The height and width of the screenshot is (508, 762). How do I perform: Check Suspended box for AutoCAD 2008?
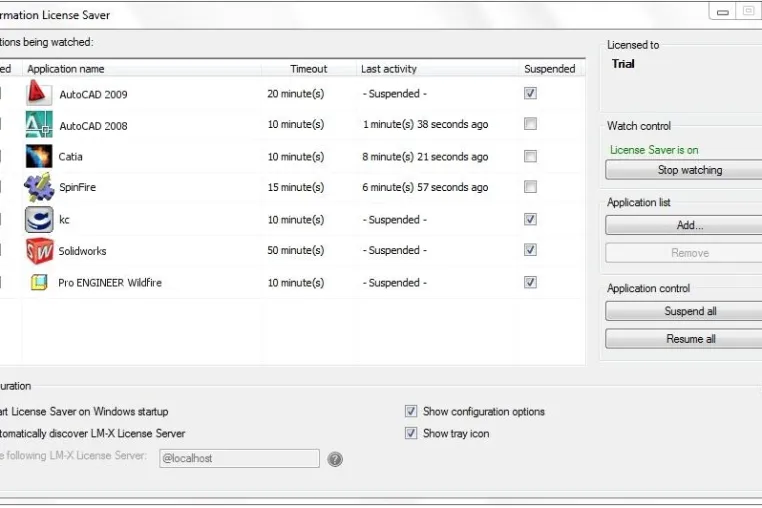(530, 123)
